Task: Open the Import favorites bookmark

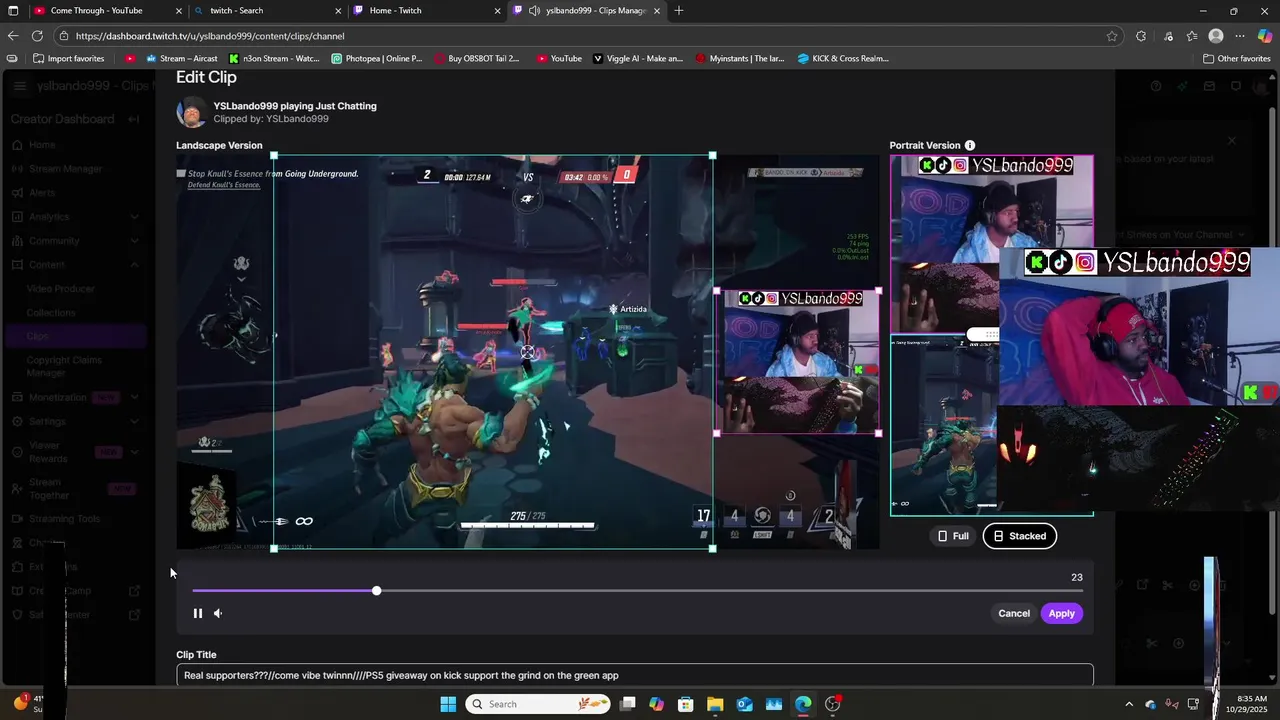Action: 68,59
